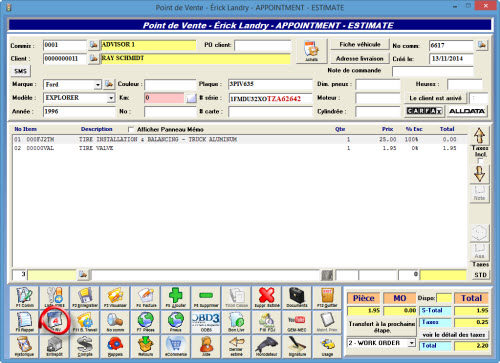500x363 pixels.
Task: Open the F3 Visualiser folder icon
Action: coord(115,297)
